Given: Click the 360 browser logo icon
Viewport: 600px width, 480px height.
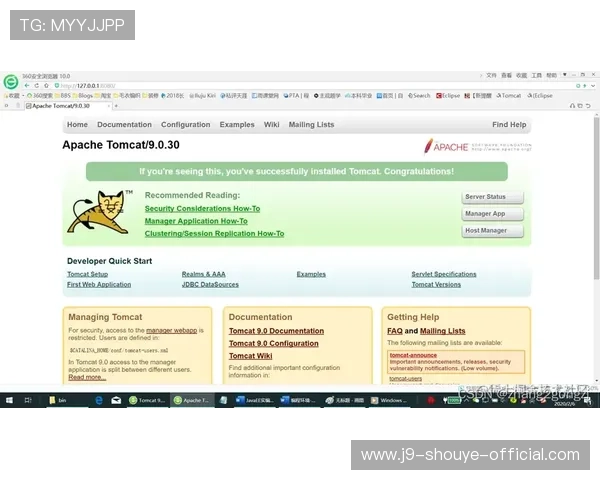Looking at the screenshot, I should (10, 81).
